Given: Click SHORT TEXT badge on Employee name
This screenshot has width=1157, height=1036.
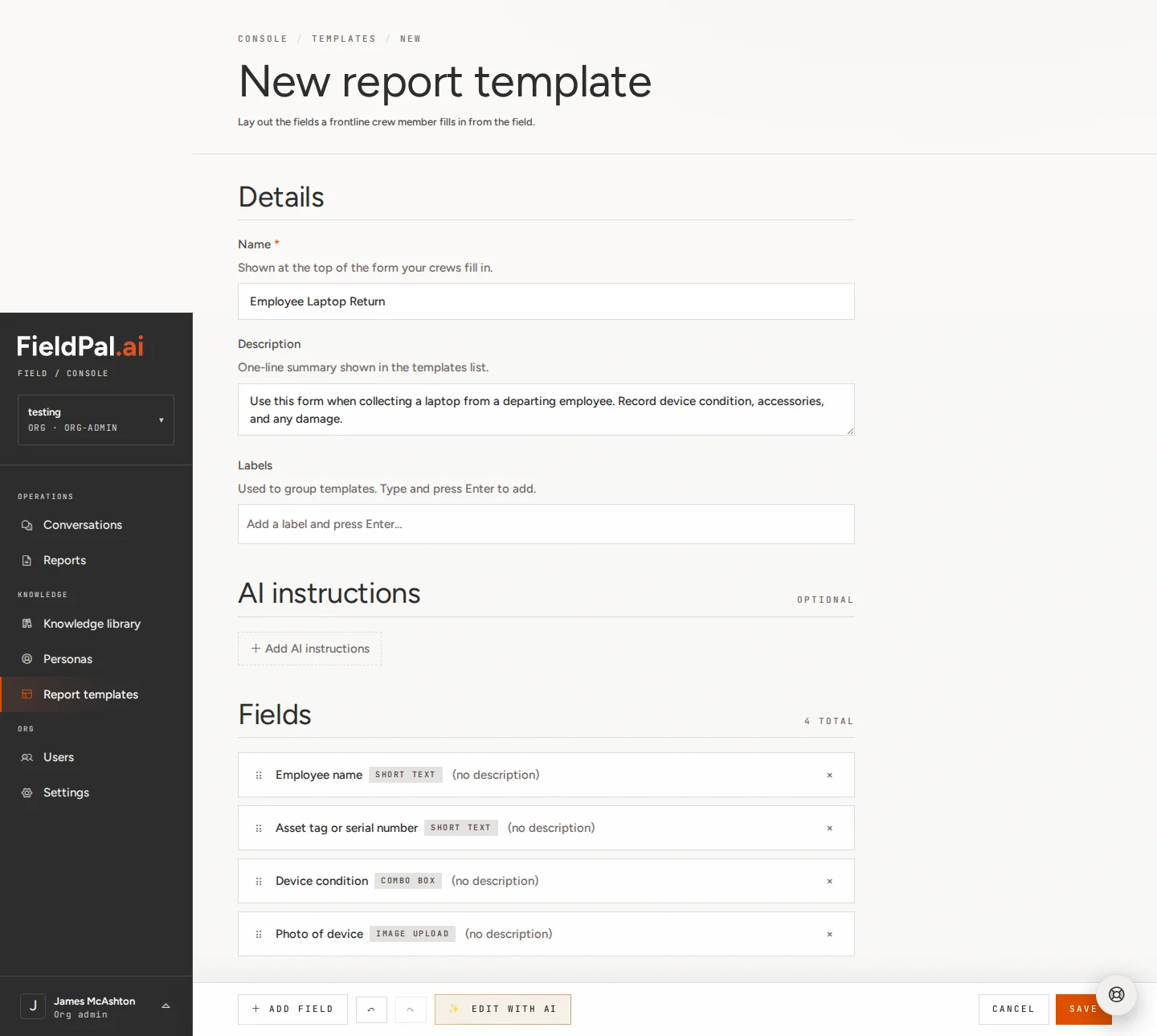Looking at the screenshot, I should click(405, 775).
